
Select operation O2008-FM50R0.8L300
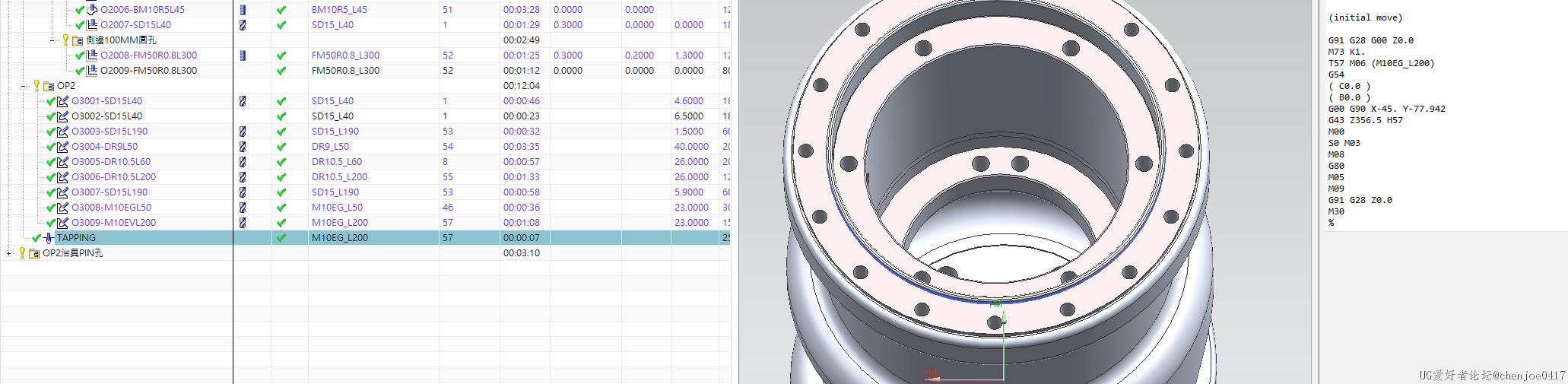148,56
